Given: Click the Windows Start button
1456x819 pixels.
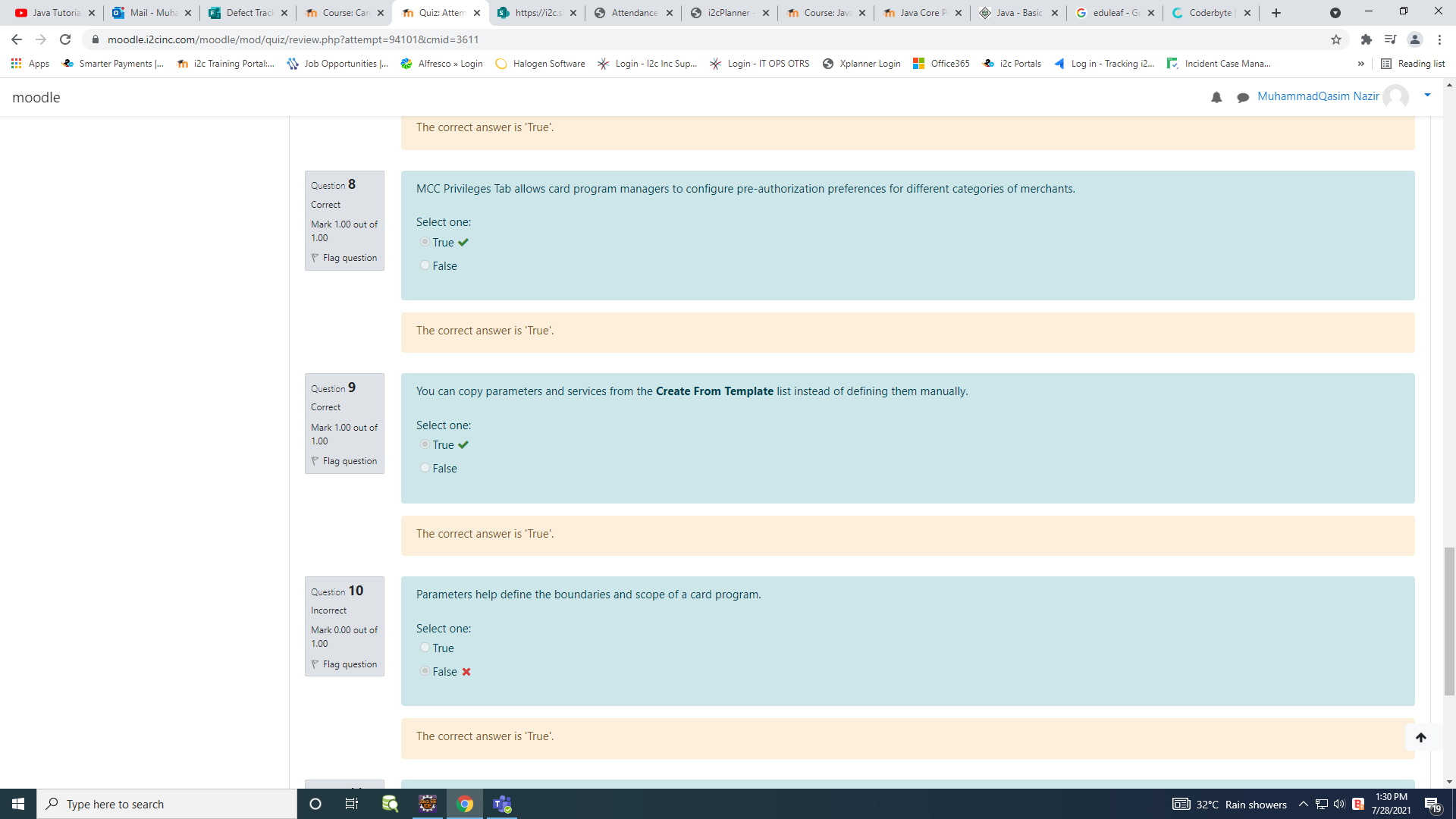Looking at the screenshot, I should pos(18,804).
